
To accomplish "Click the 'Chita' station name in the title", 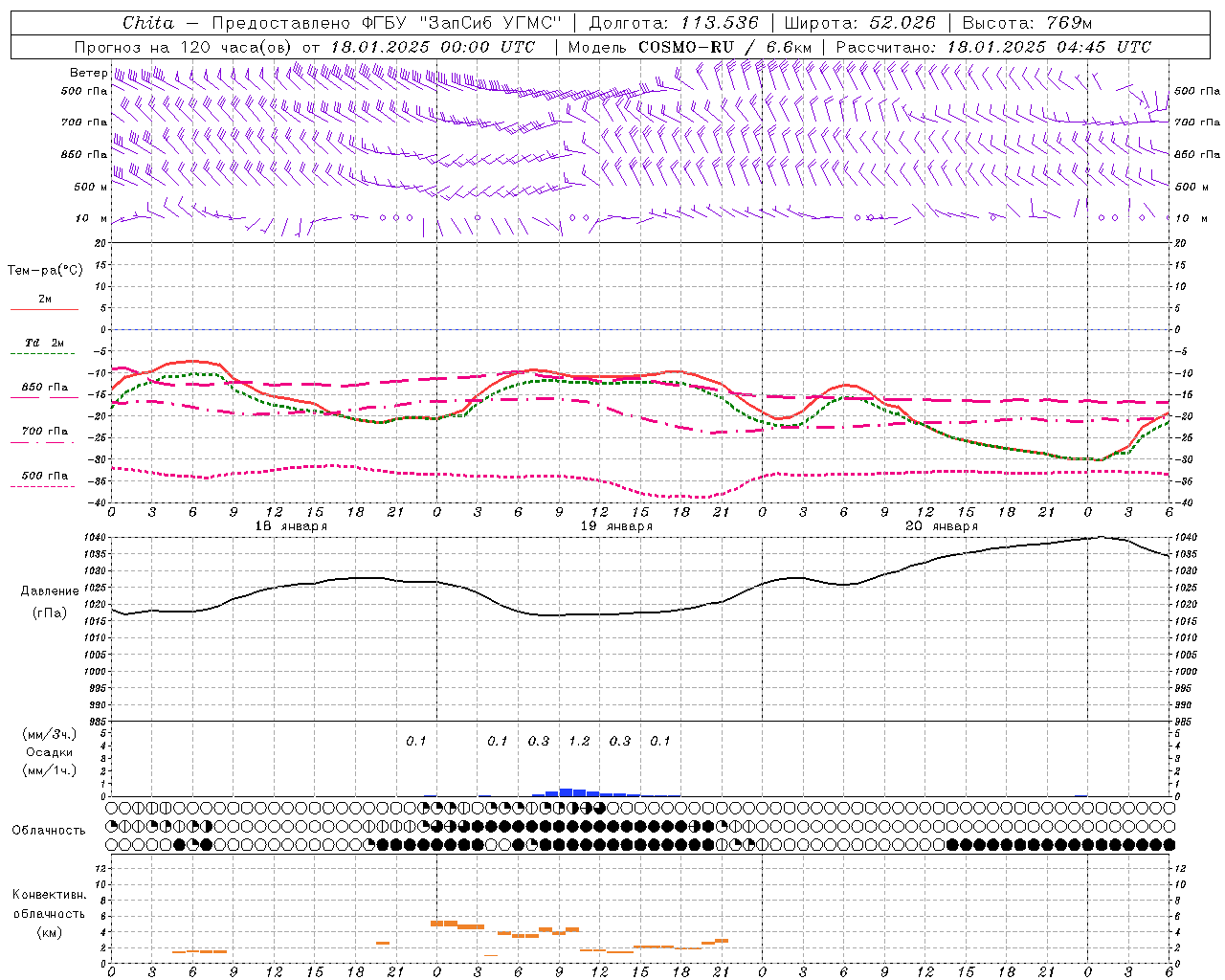I will click(148, 23).
